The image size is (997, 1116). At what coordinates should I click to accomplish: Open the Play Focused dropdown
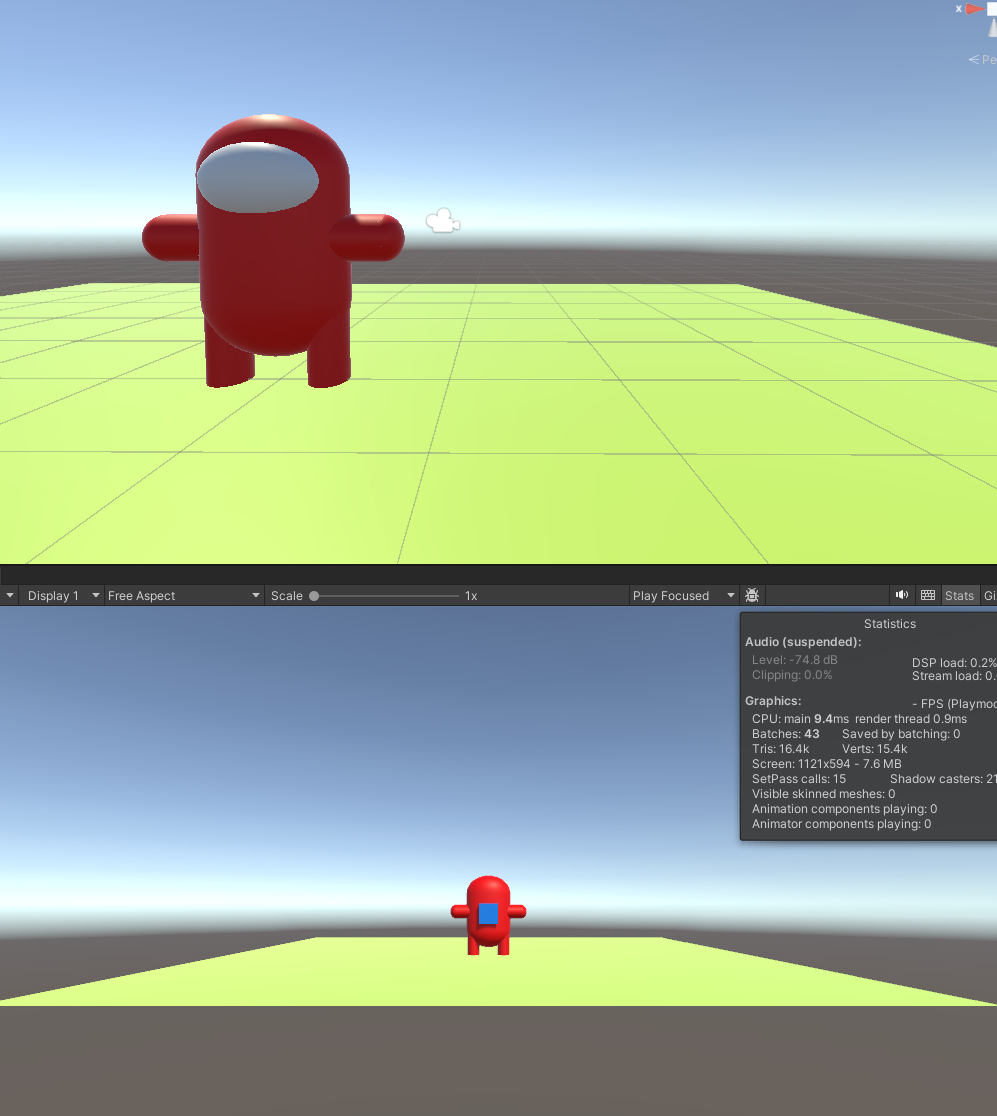click(683, 596)
